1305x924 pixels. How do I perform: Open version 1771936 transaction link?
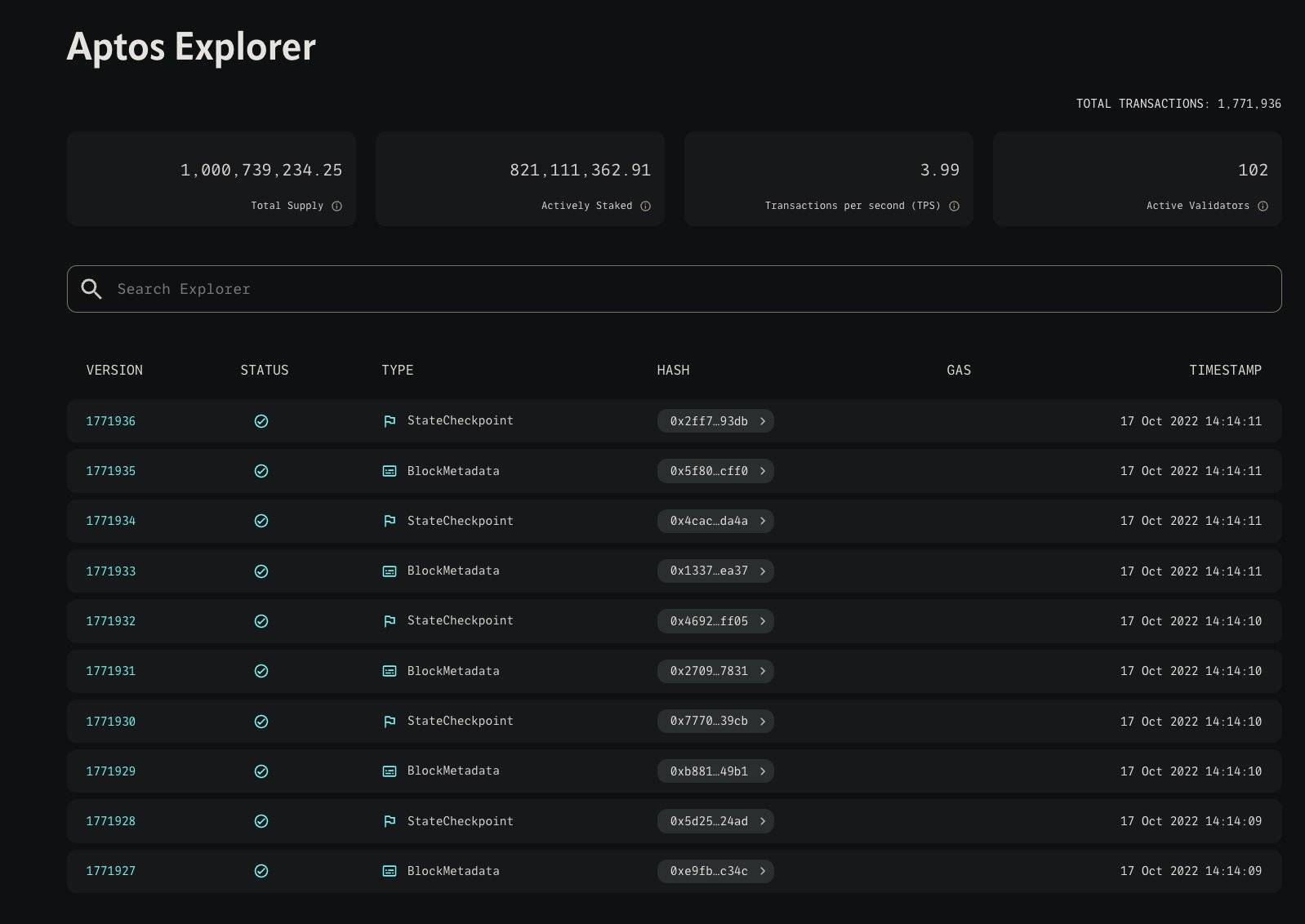[x=111, y=421]
